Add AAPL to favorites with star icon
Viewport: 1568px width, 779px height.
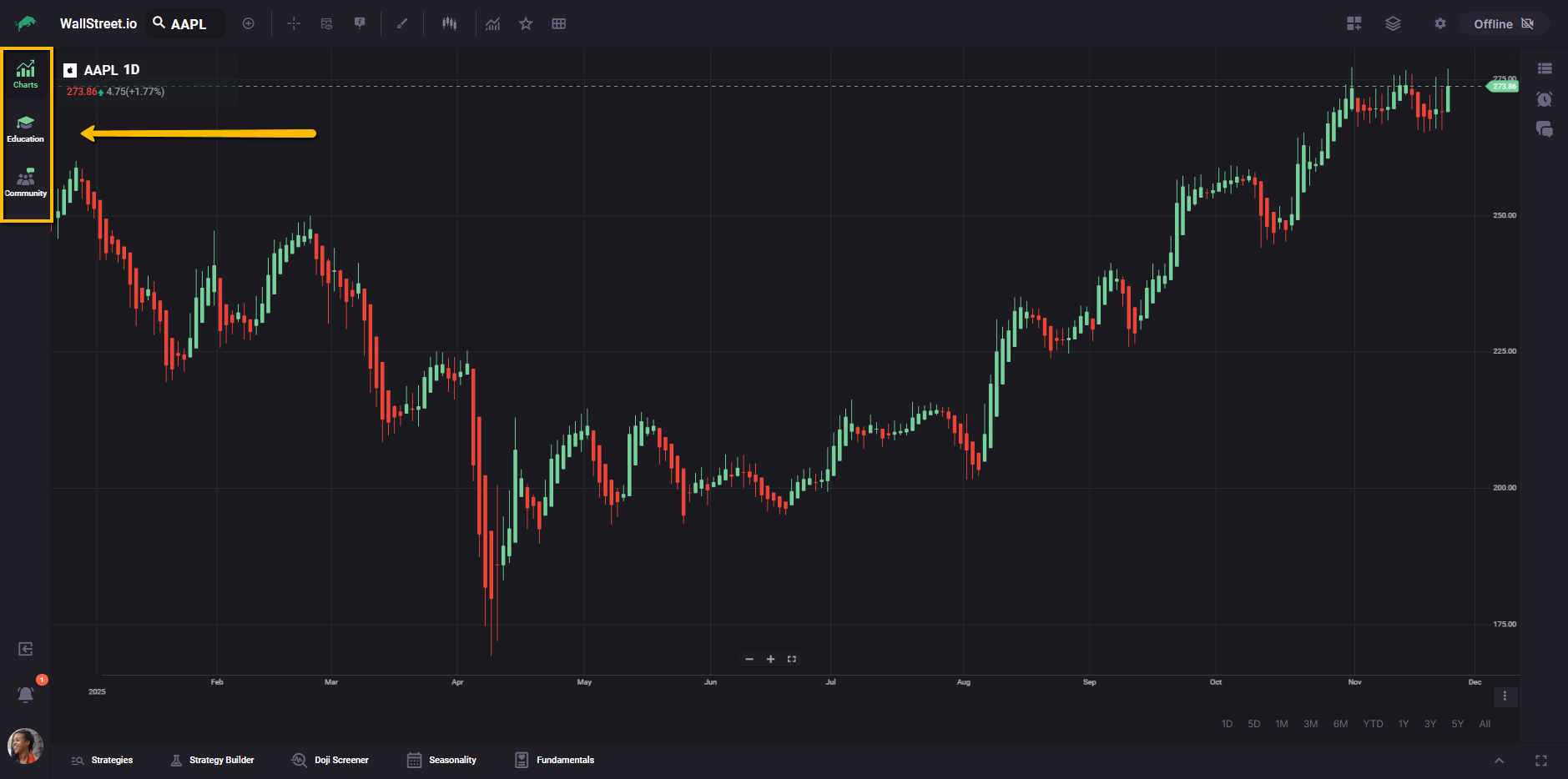pyautogui.click(x=526, y=23)
